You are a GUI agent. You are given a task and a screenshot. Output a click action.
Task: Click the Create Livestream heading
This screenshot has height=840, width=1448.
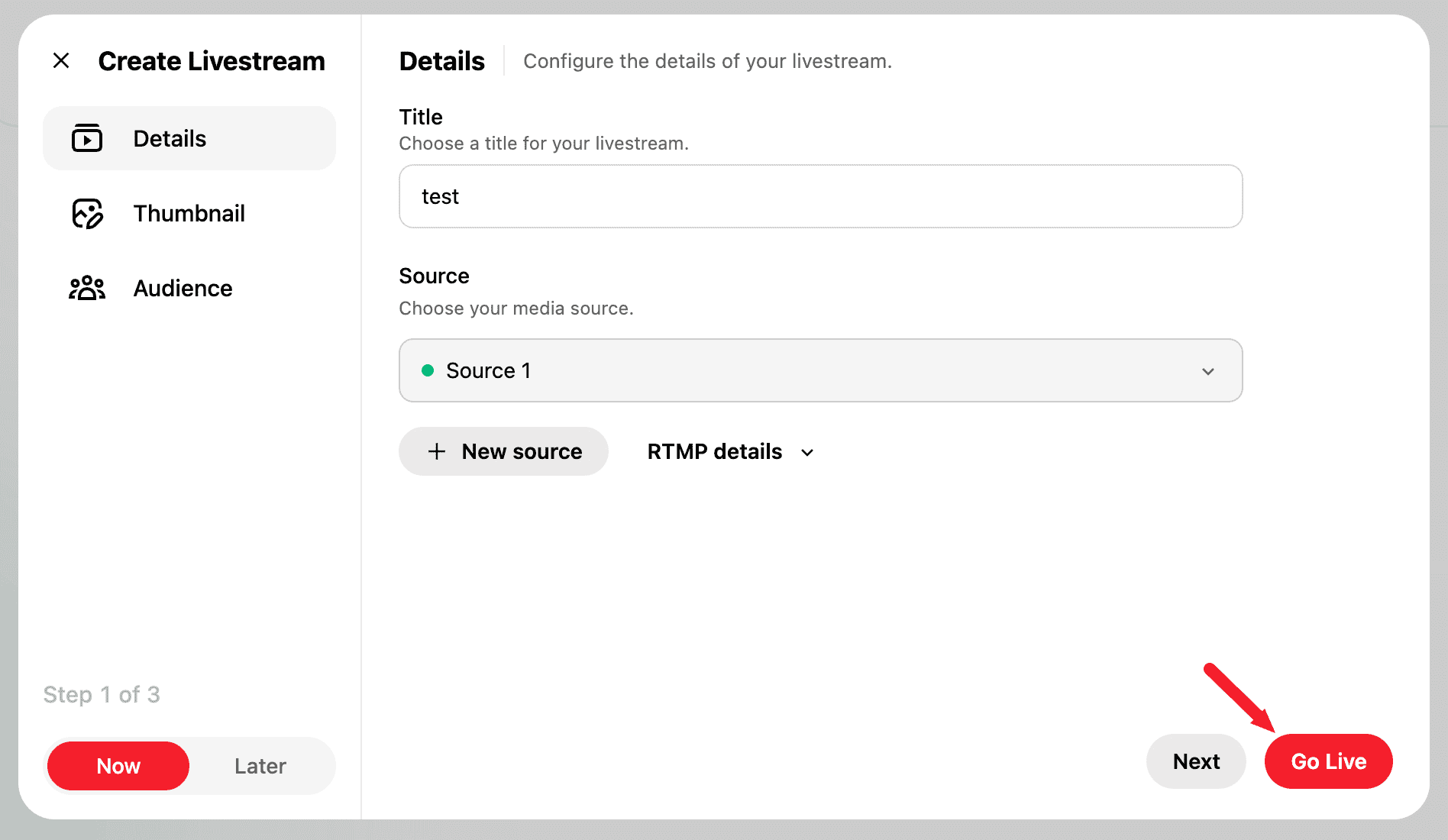tap(212, 61)
